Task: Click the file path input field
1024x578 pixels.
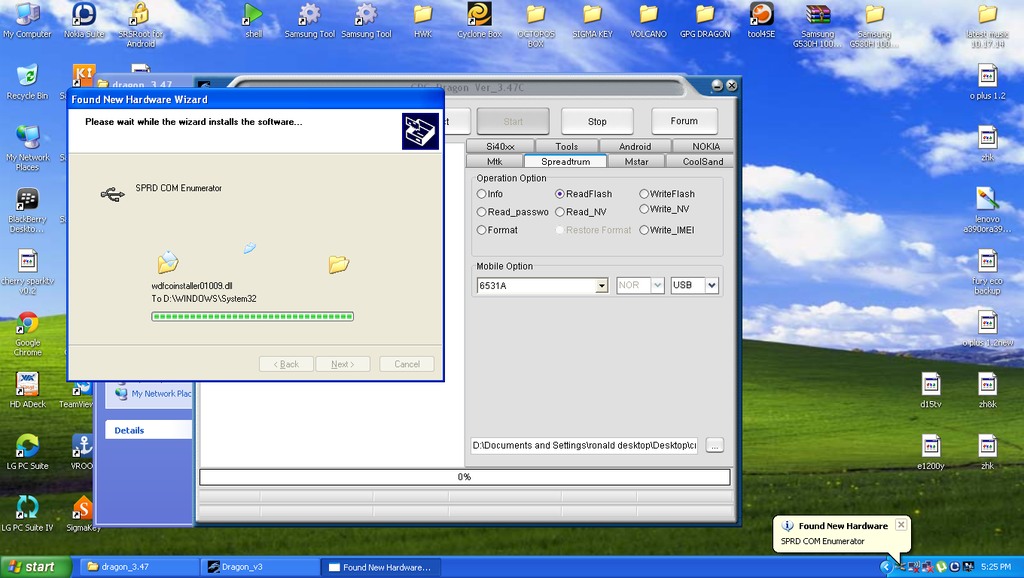Action: pos(585,446)
